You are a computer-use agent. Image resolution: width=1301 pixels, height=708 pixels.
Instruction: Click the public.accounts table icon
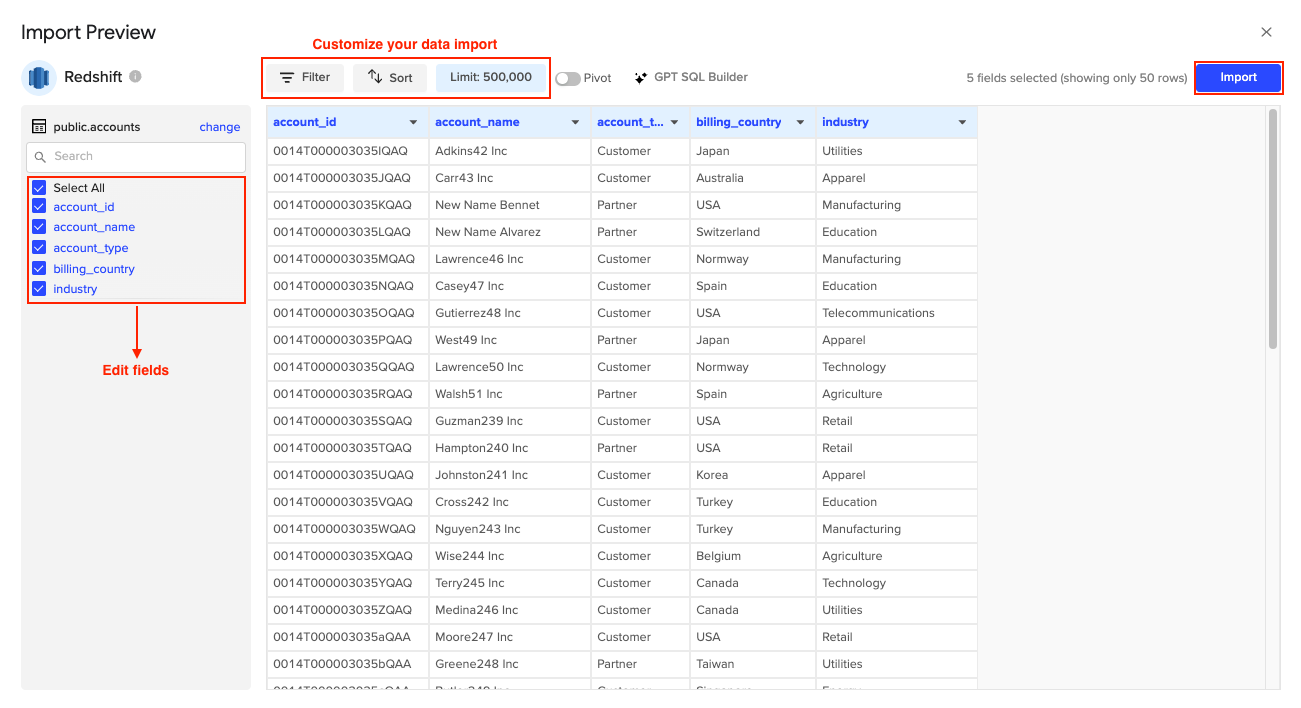coord(39,127)
